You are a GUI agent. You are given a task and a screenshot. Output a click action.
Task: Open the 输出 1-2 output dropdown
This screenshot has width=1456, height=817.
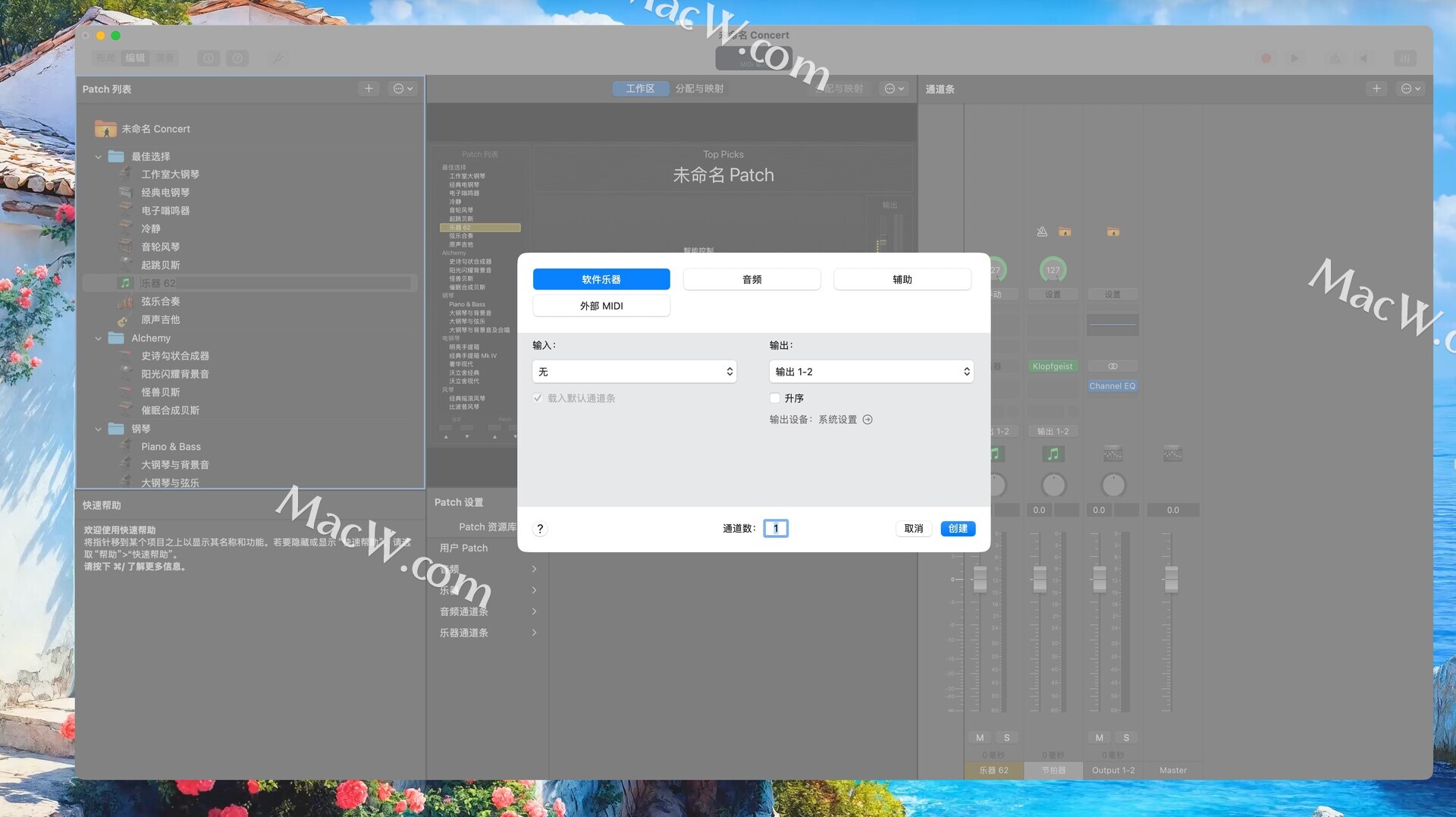tap(871, 372)
